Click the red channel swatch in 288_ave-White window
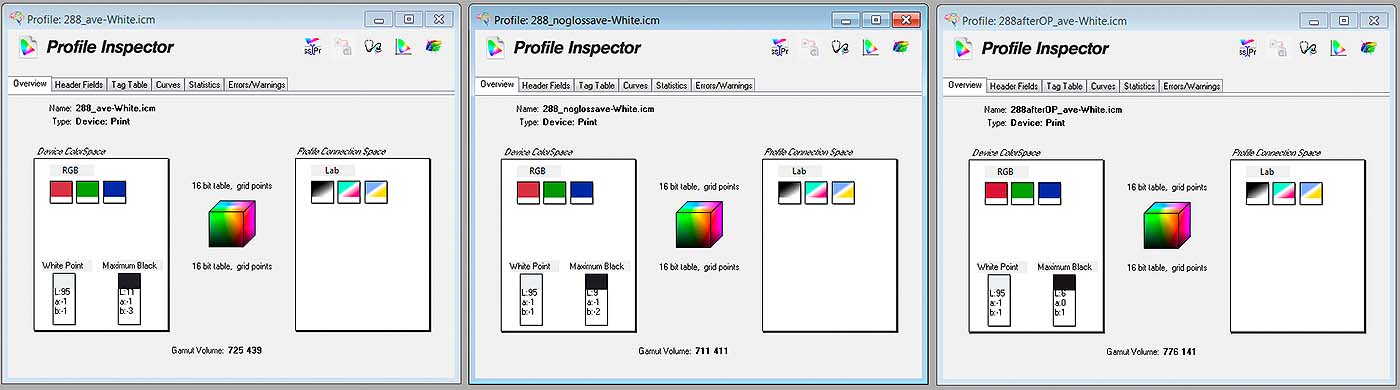 click(x=61, y=192)
